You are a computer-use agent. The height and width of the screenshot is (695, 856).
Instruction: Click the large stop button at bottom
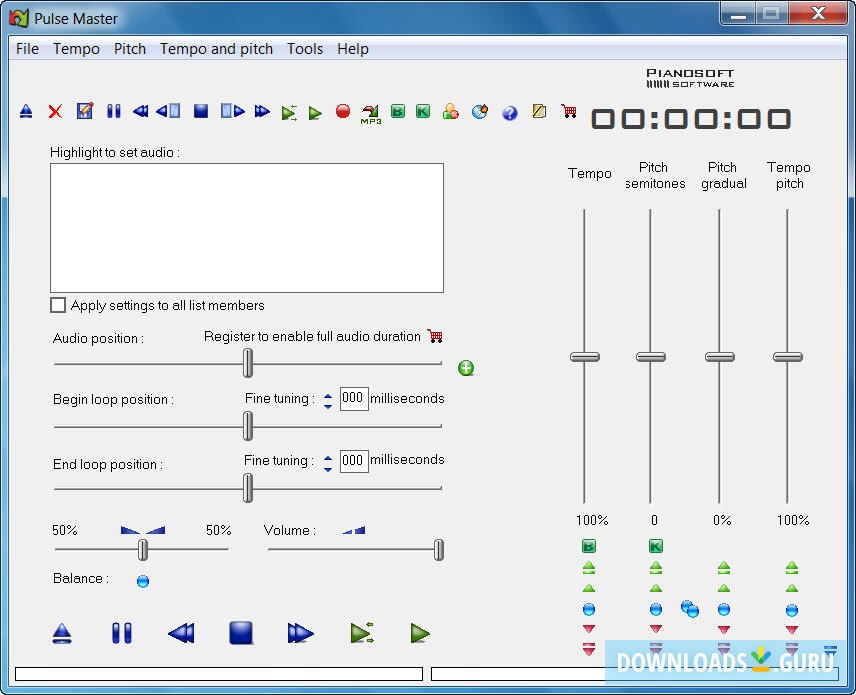tap(241, 633)
